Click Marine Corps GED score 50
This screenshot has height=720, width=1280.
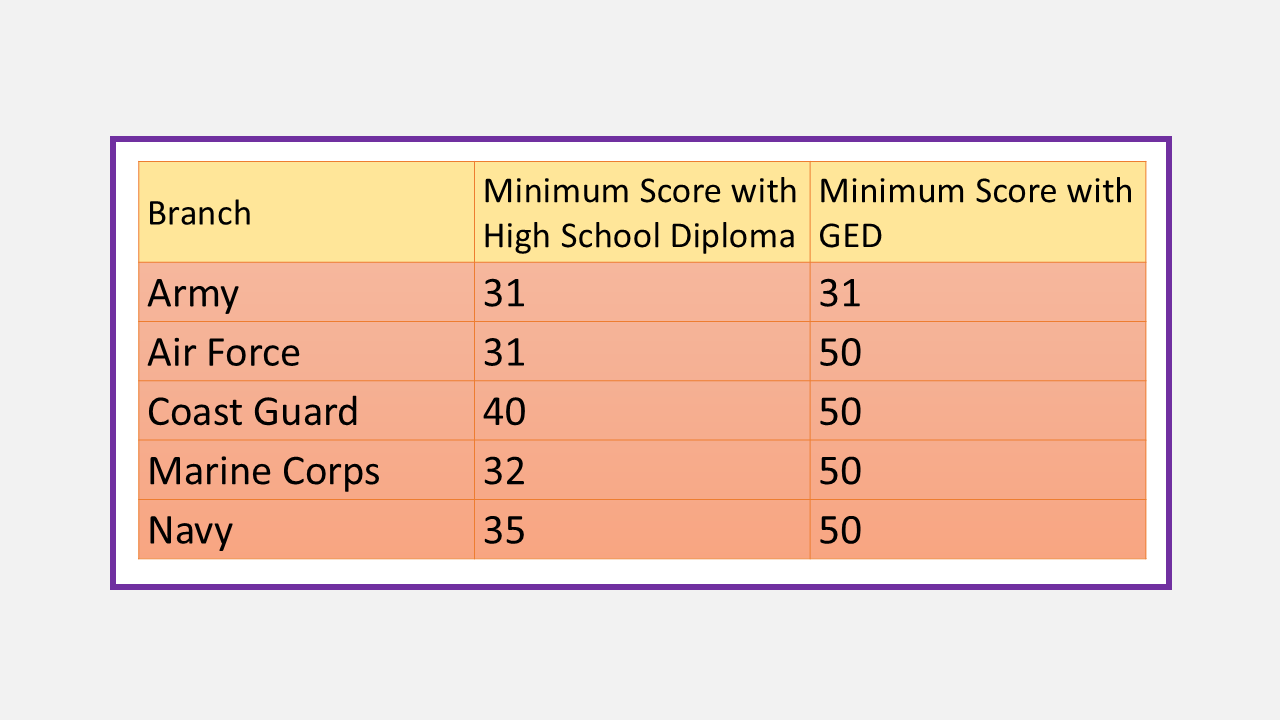click(x=840, y=470)
